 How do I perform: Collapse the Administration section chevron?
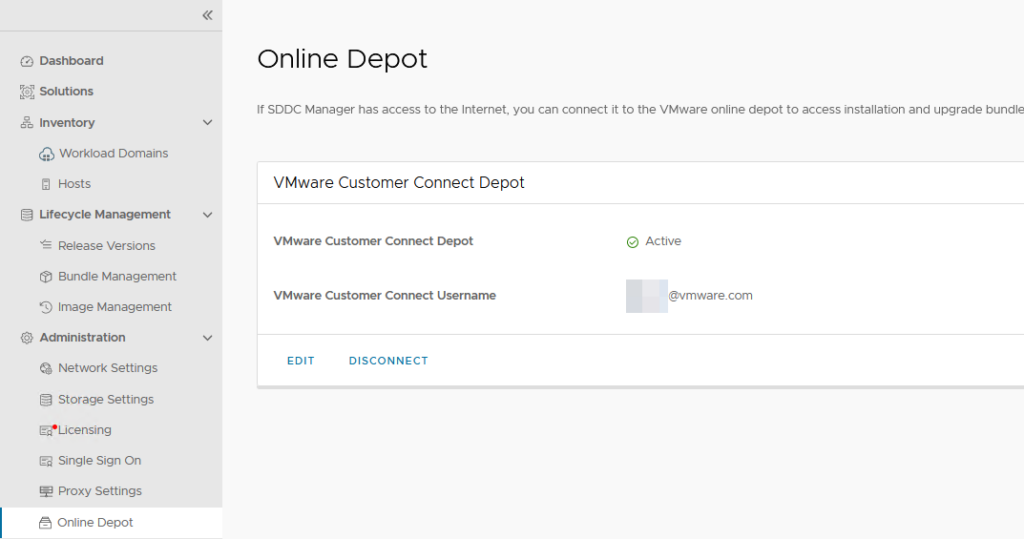207,338
